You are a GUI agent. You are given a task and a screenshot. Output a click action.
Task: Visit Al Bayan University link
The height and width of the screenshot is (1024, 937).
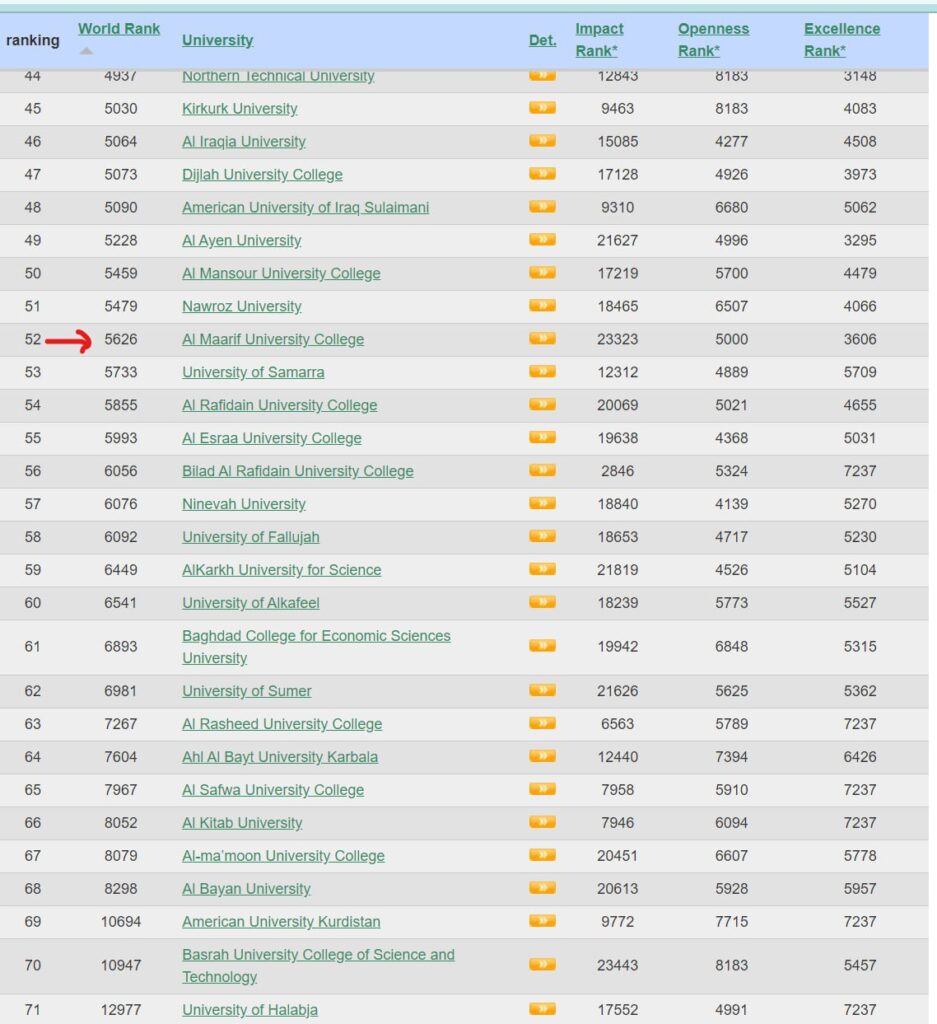(246, 889)
